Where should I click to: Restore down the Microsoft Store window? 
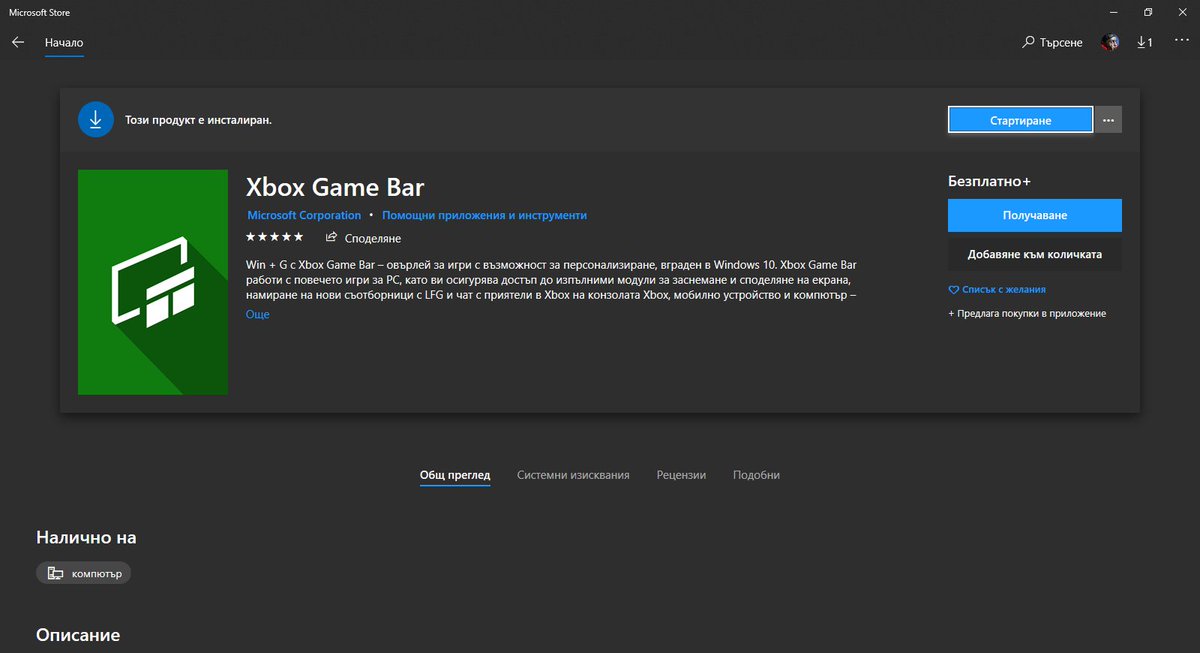pos(1148,12)
